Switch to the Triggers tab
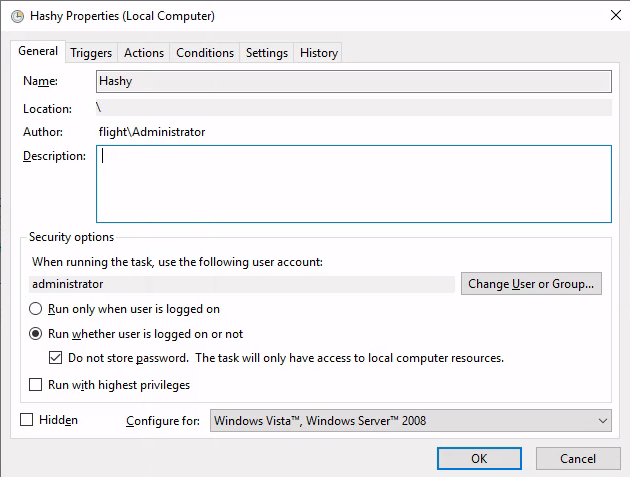 pyautogui.click(x=91, y=53)
